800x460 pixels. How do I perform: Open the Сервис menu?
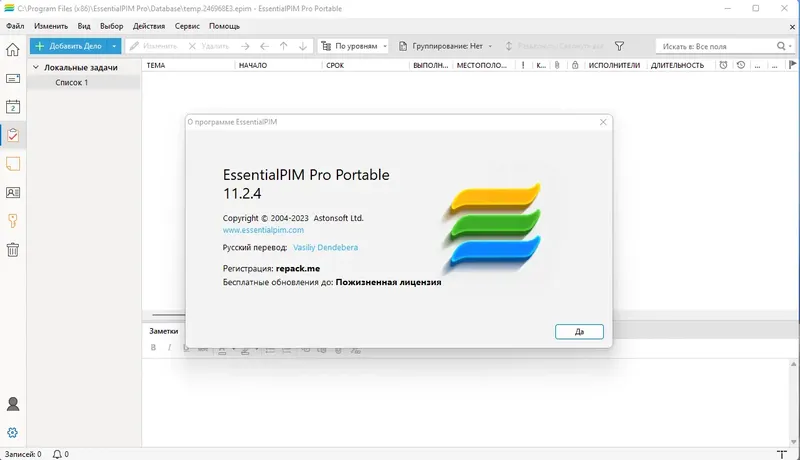(x=187, y=26)
